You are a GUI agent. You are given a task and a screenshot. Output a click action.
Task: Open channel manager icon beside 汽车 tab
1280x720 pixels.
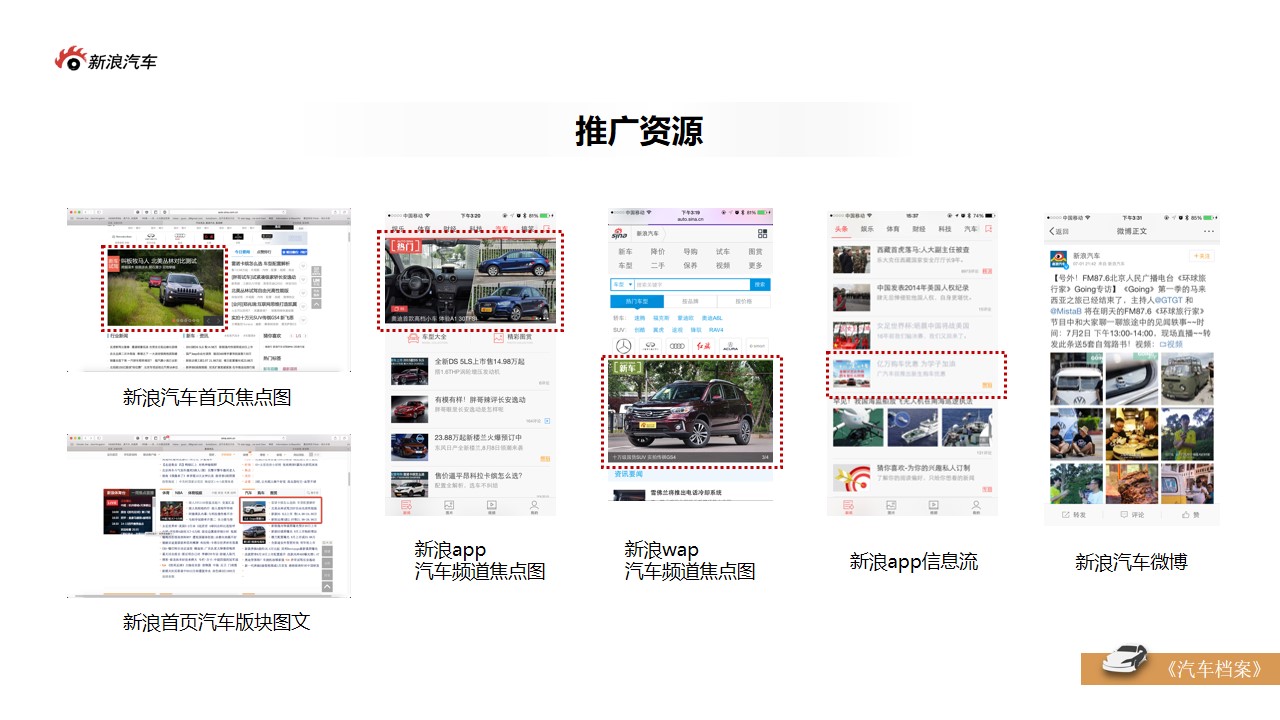988,229
